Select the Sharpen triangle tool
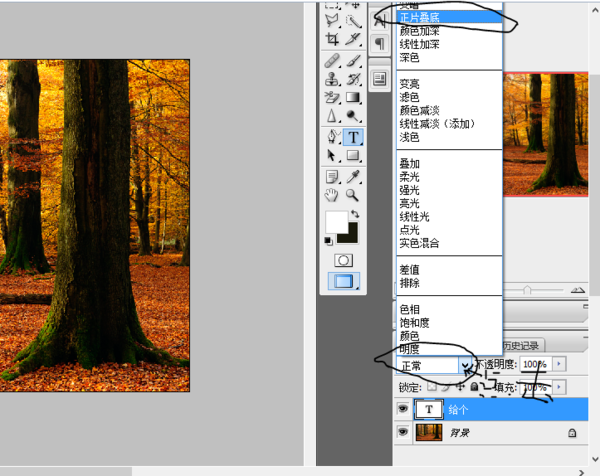The height and width of the screenshot is (476, 600). pos(332,116)
